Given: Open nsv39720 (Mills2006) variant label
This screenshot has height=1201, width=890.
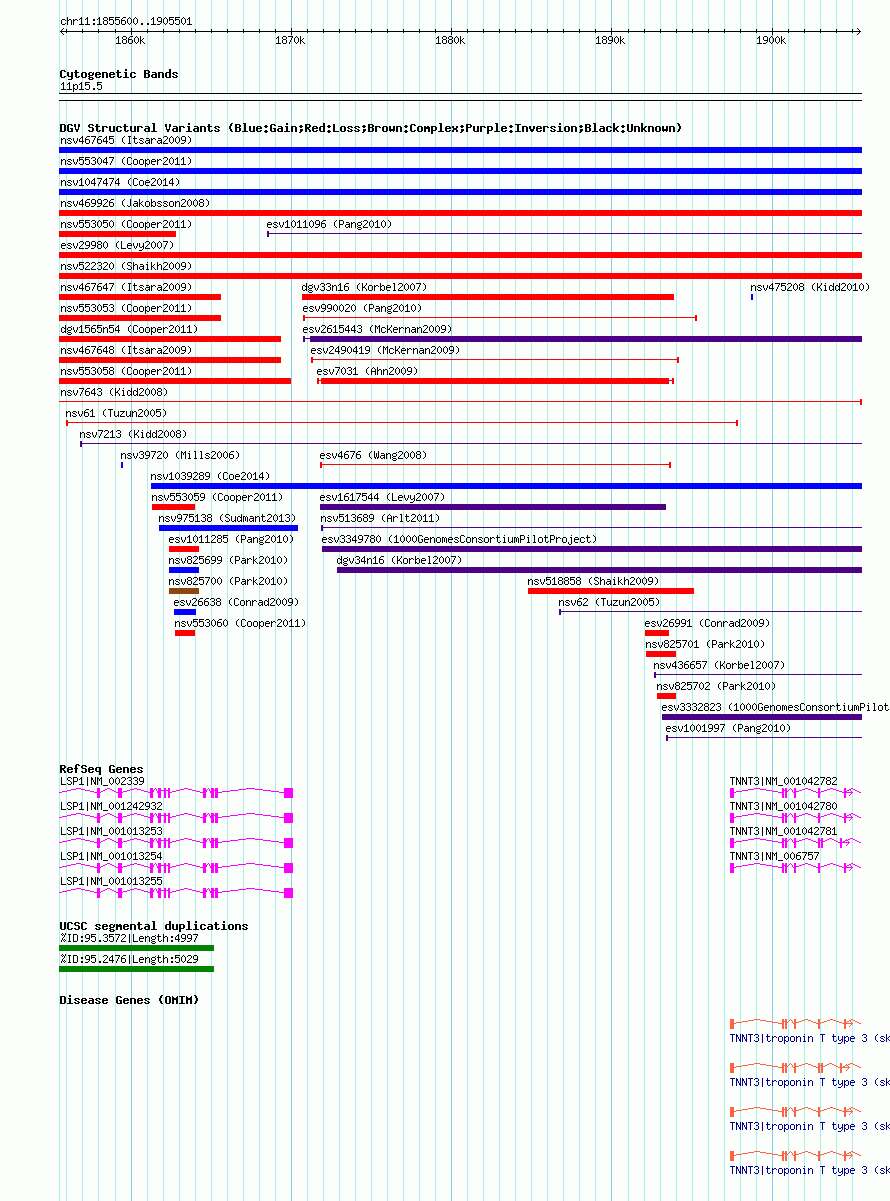Looking at the screenshot, I should [x=180, y=455].
